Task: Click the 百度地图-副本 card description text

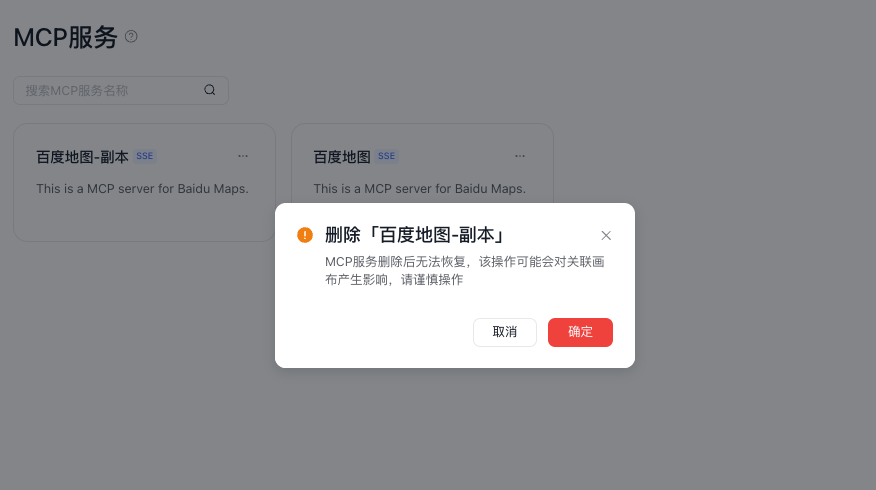Action: click(142, 189)
